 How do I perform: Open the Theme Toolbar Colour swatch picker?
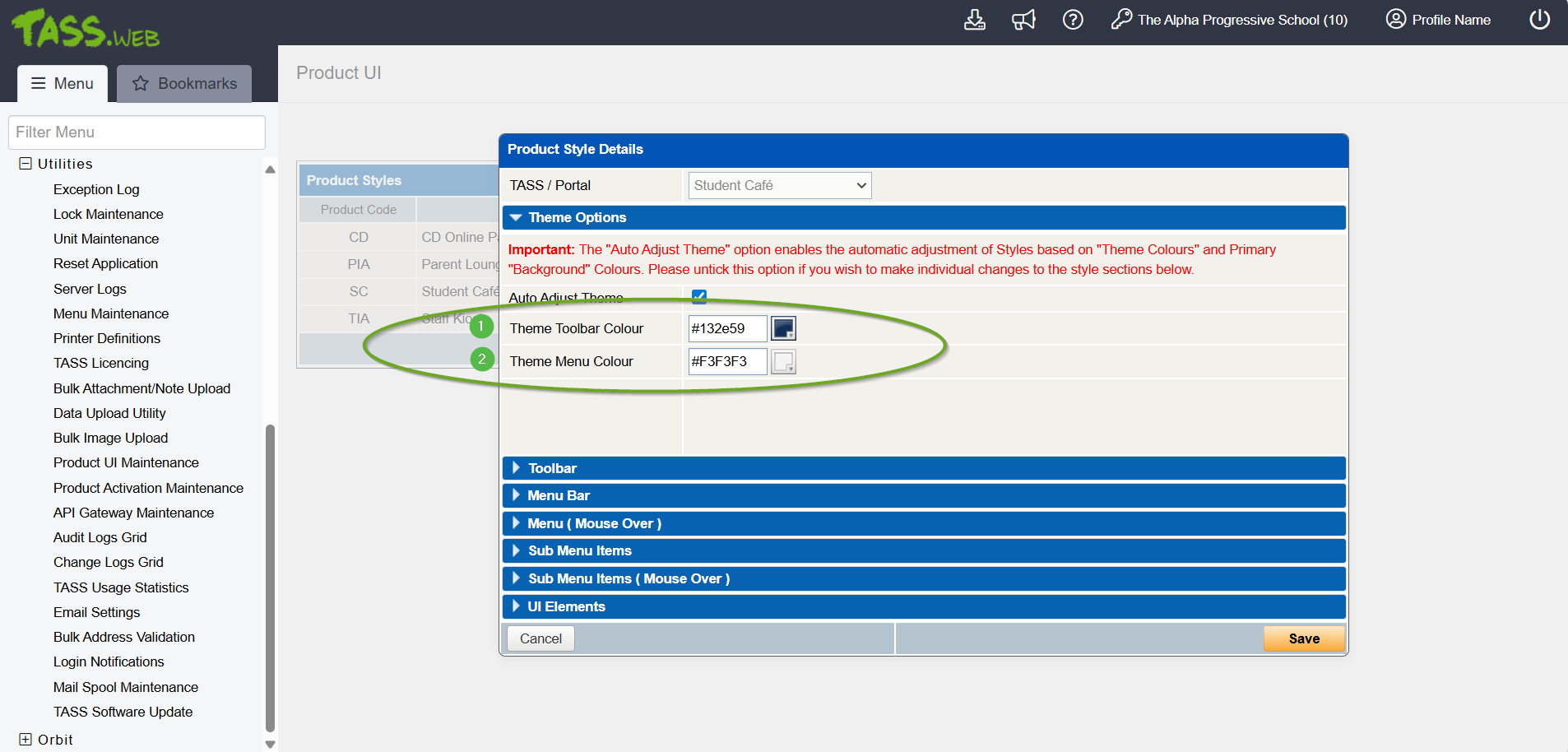[783, 328]
